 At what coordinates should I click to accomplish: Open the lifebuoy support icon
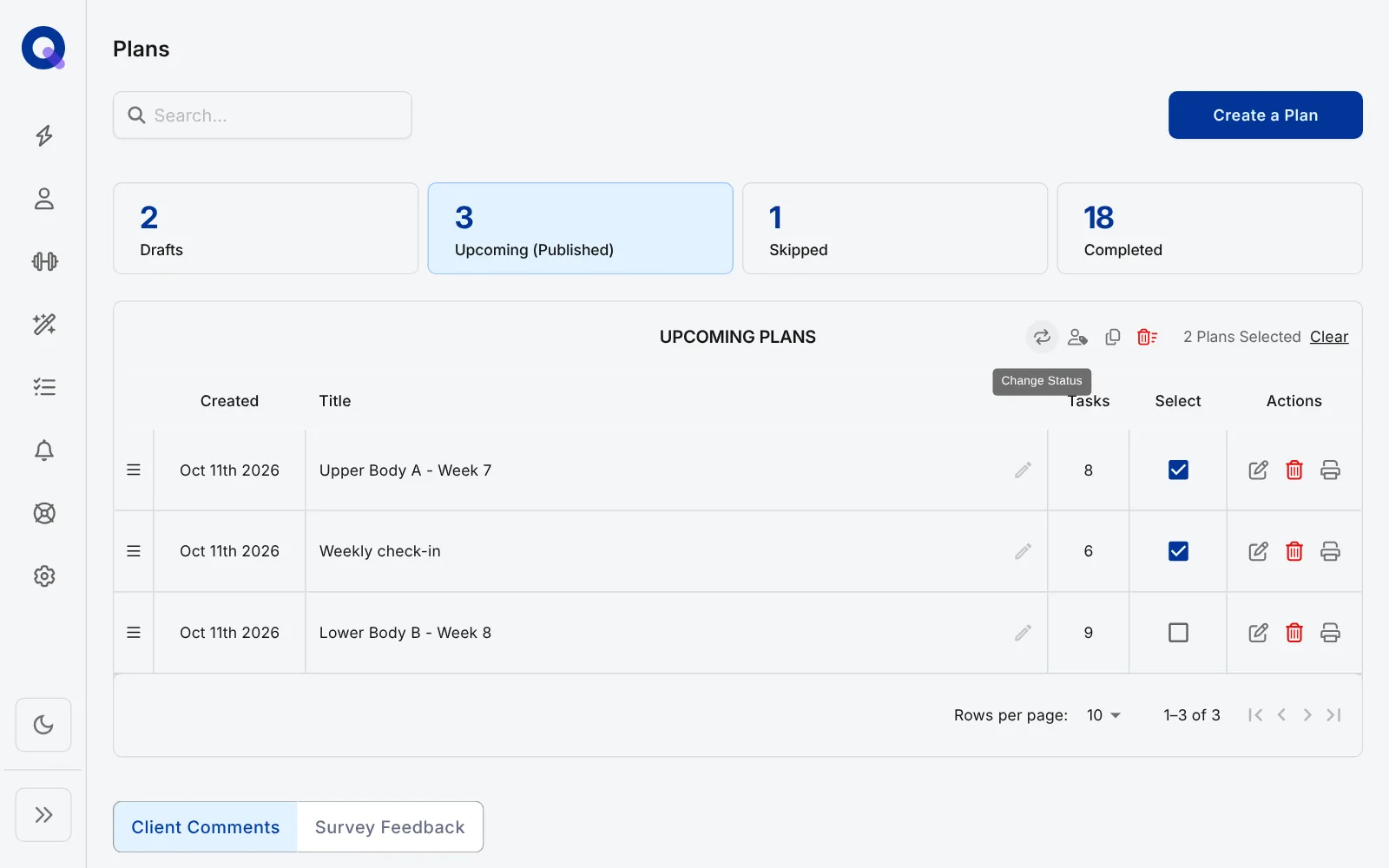click(43, 513)
